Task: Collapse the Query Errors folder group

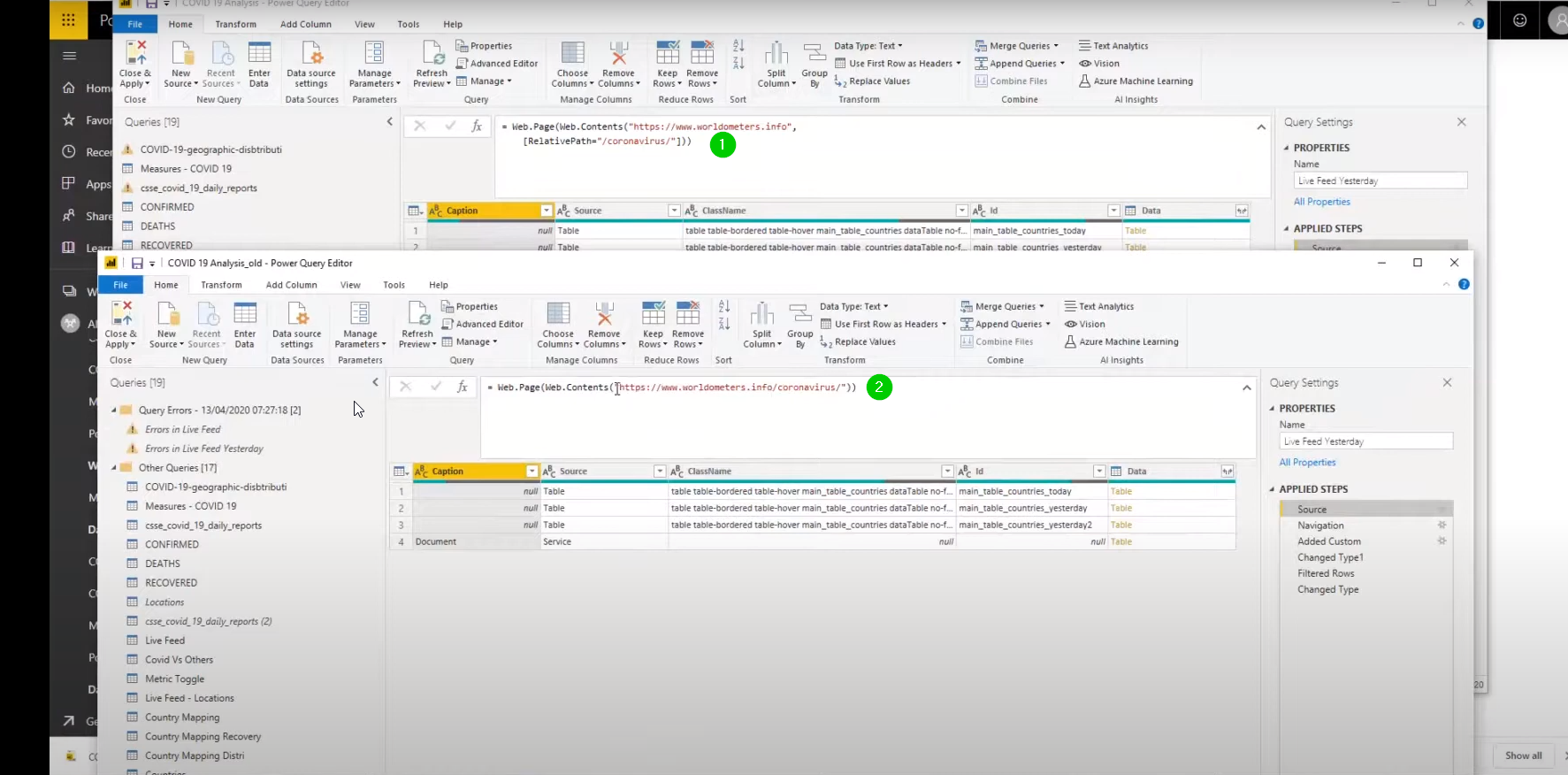Action: (x=114, y=411)
